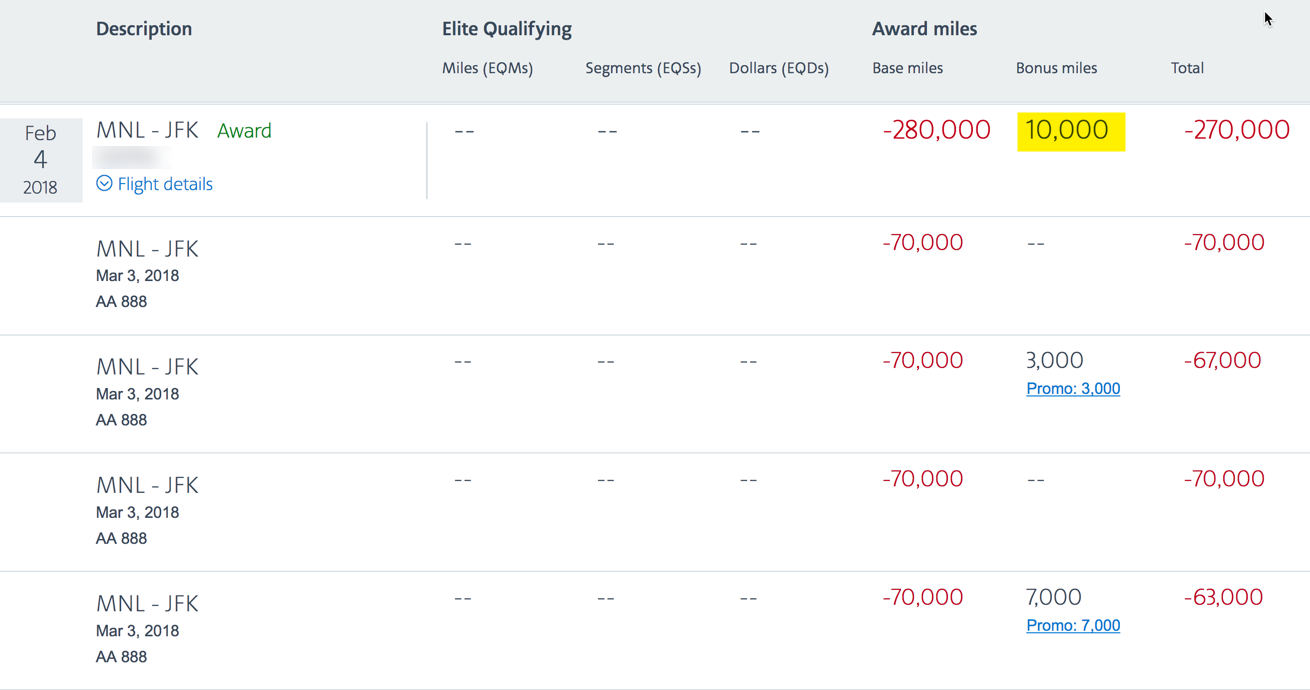
Task: Click the Base miles column header
Action: (x=908, y=68)
